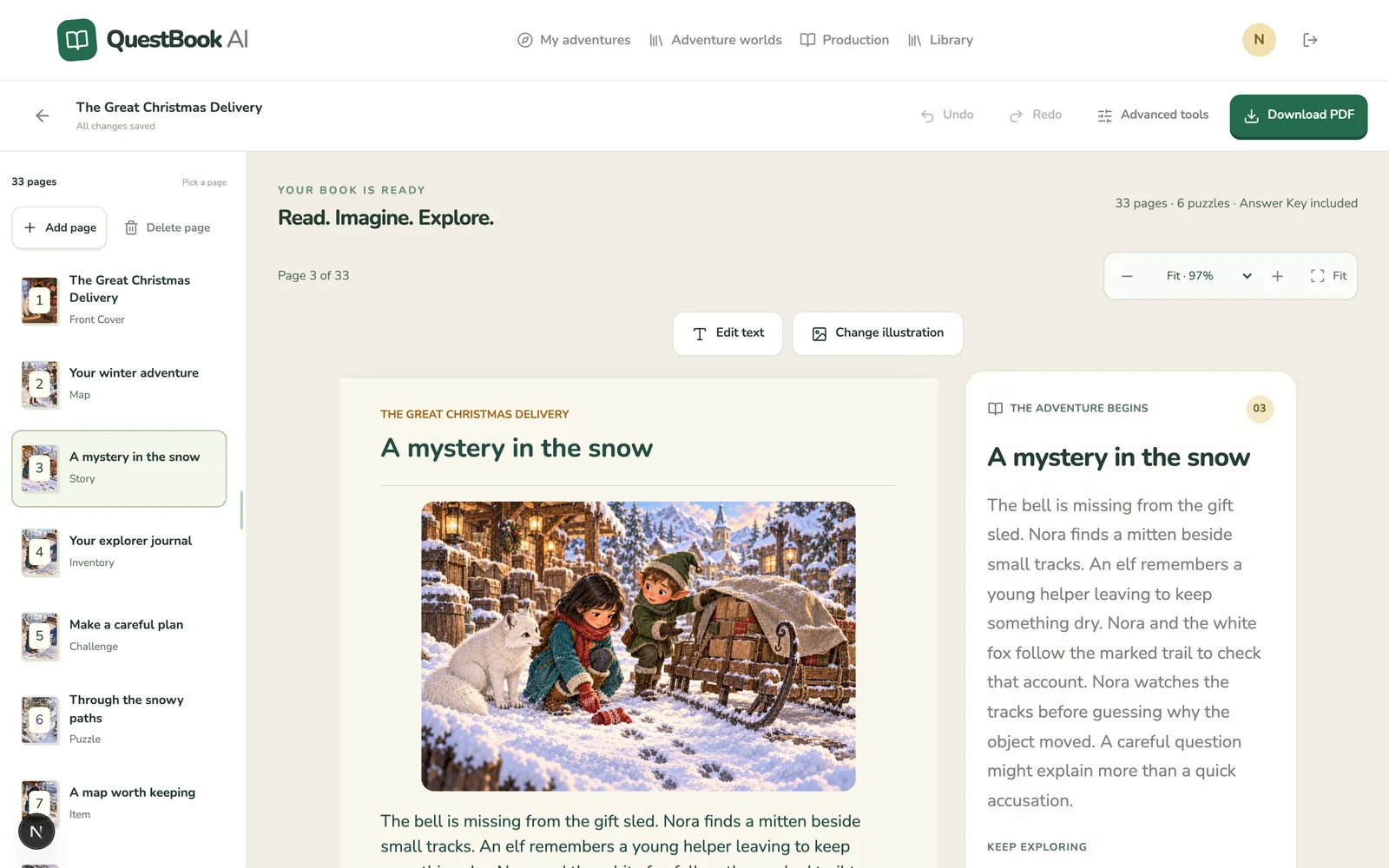1389x868 pixels.
Task: Go back using the left arrow
Action: [x=43, y=115]
